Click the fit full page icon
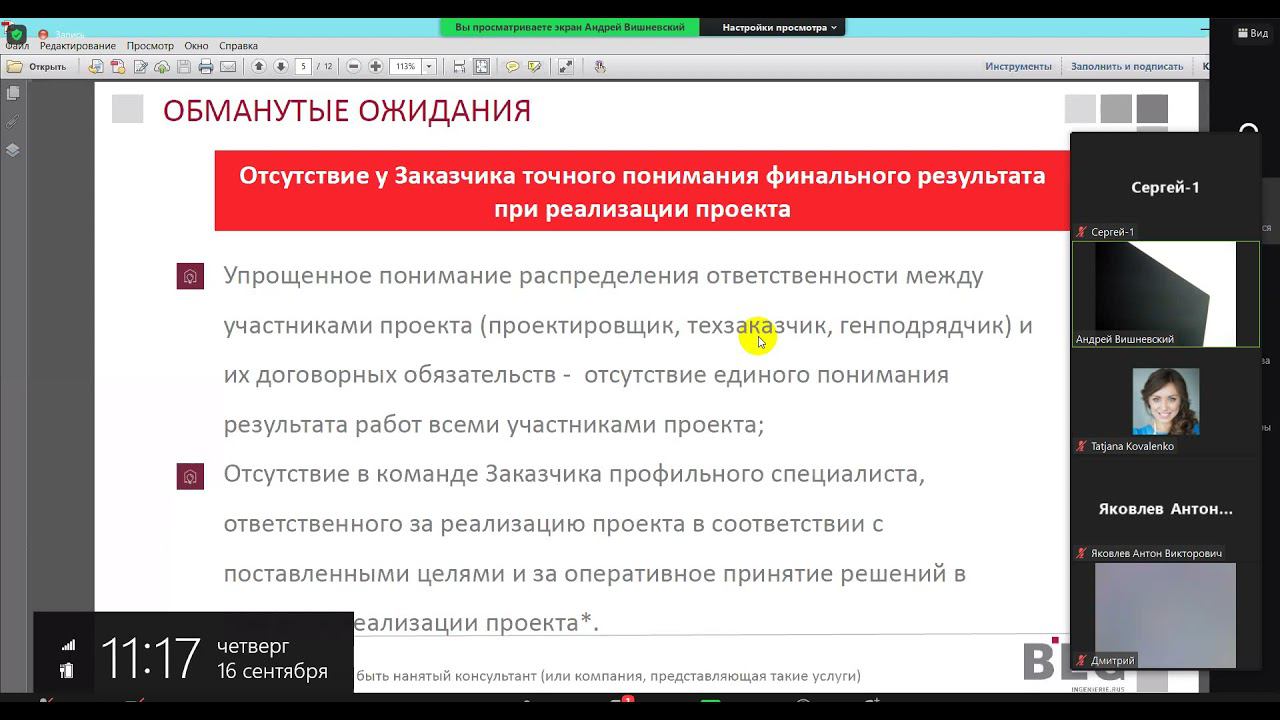The image size is (1280, 720). click(x=482, y=67)
